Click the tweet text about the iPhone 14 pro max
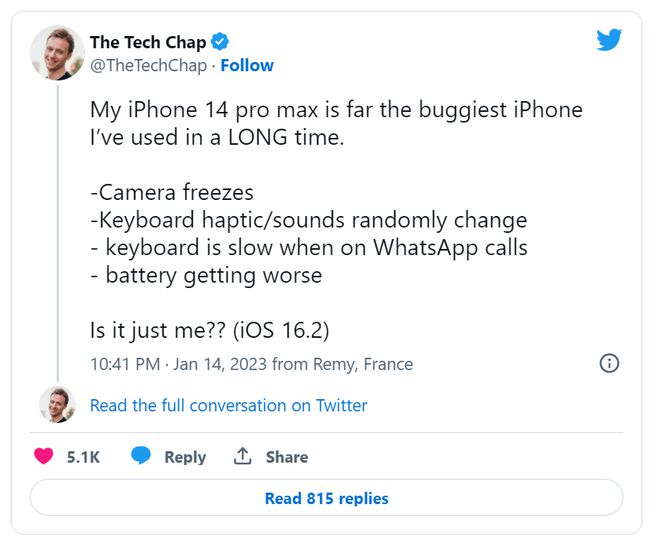Image resolution: width=660 pixels, height=547 pixels. point(336,123)
